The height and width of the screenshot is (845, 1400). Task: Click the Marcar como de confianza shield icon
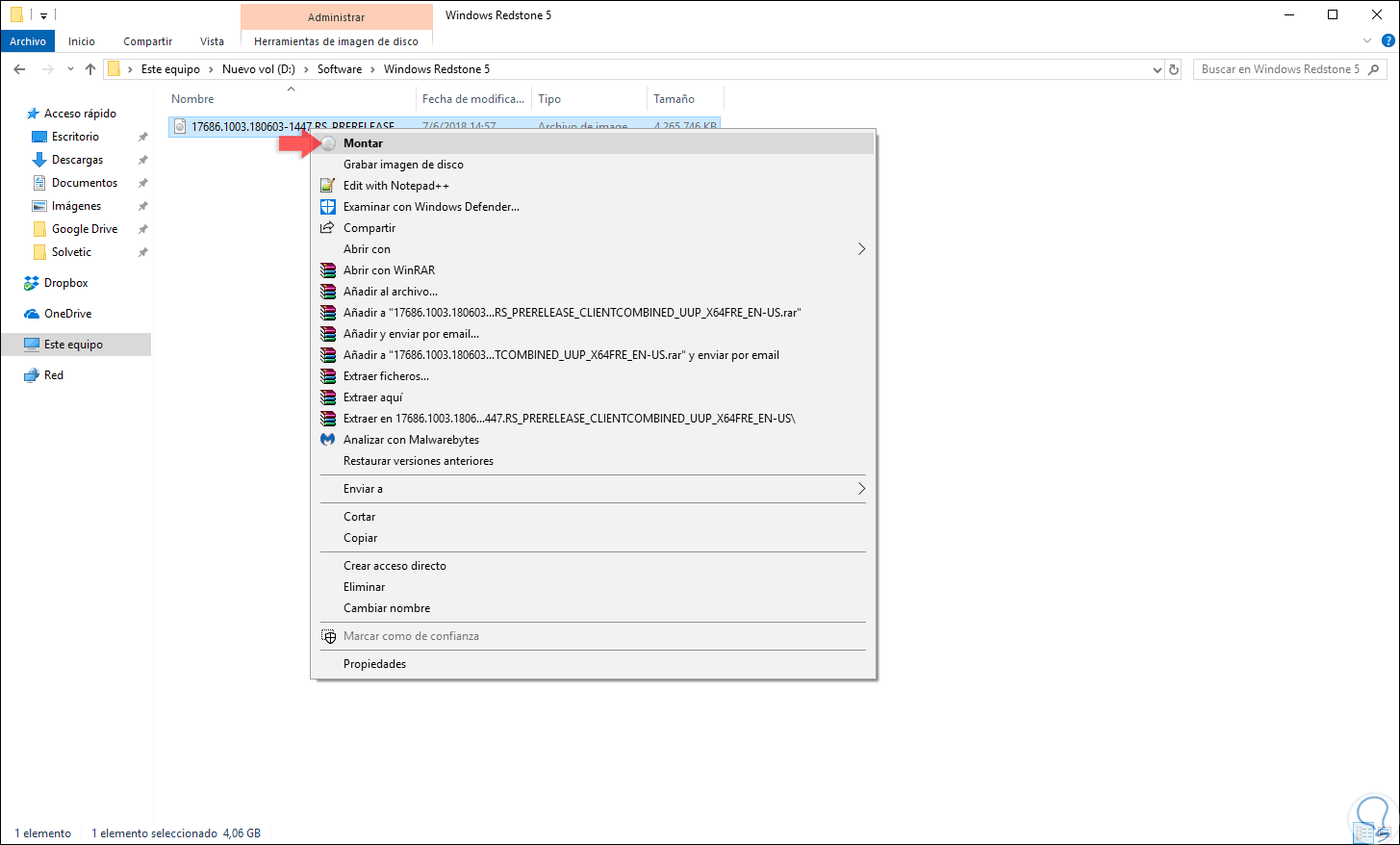pos(328,636)
